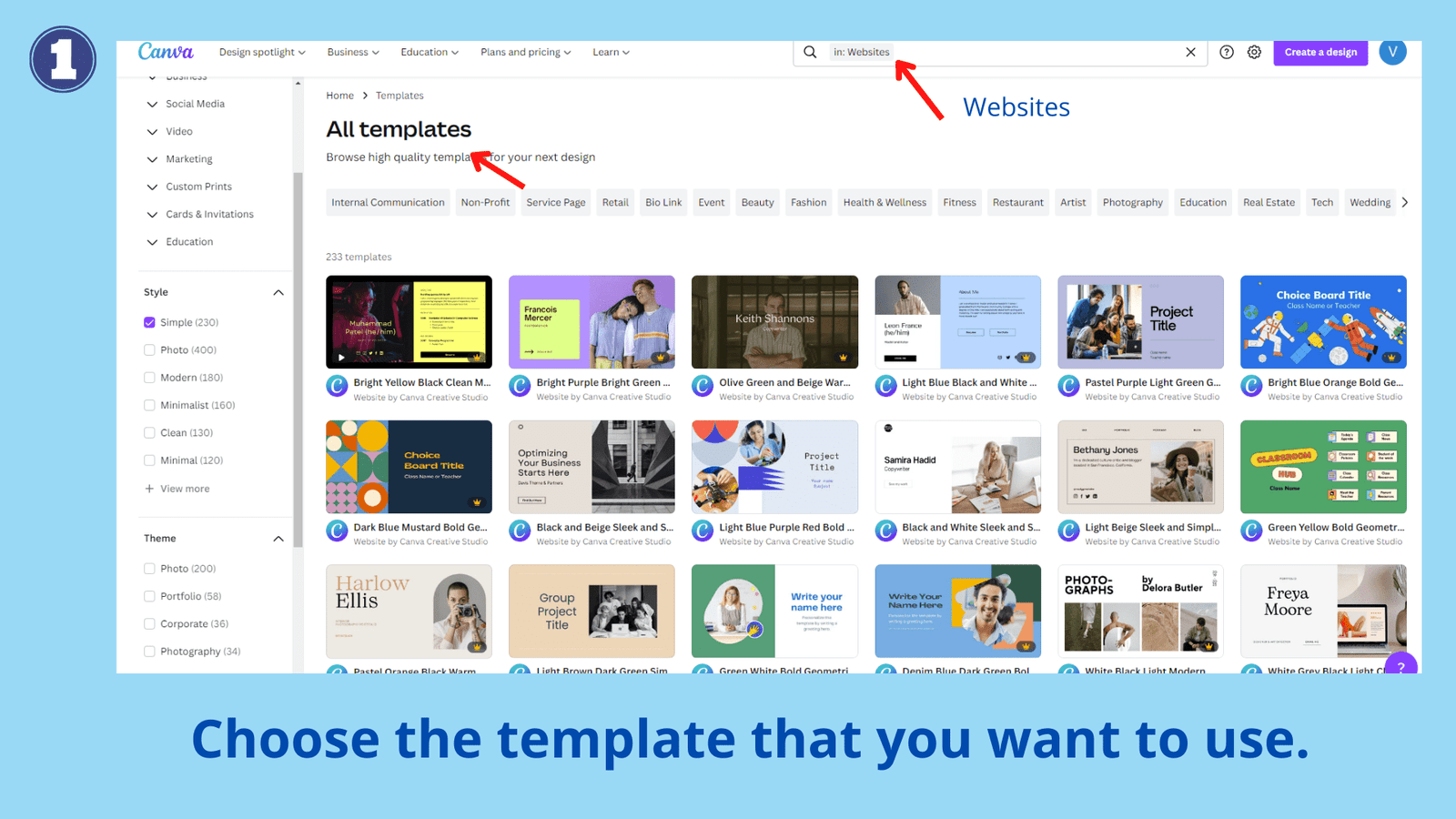Check the Corporate (36) theme filter
1456x819 pixels.
click(x=149, y=623)
